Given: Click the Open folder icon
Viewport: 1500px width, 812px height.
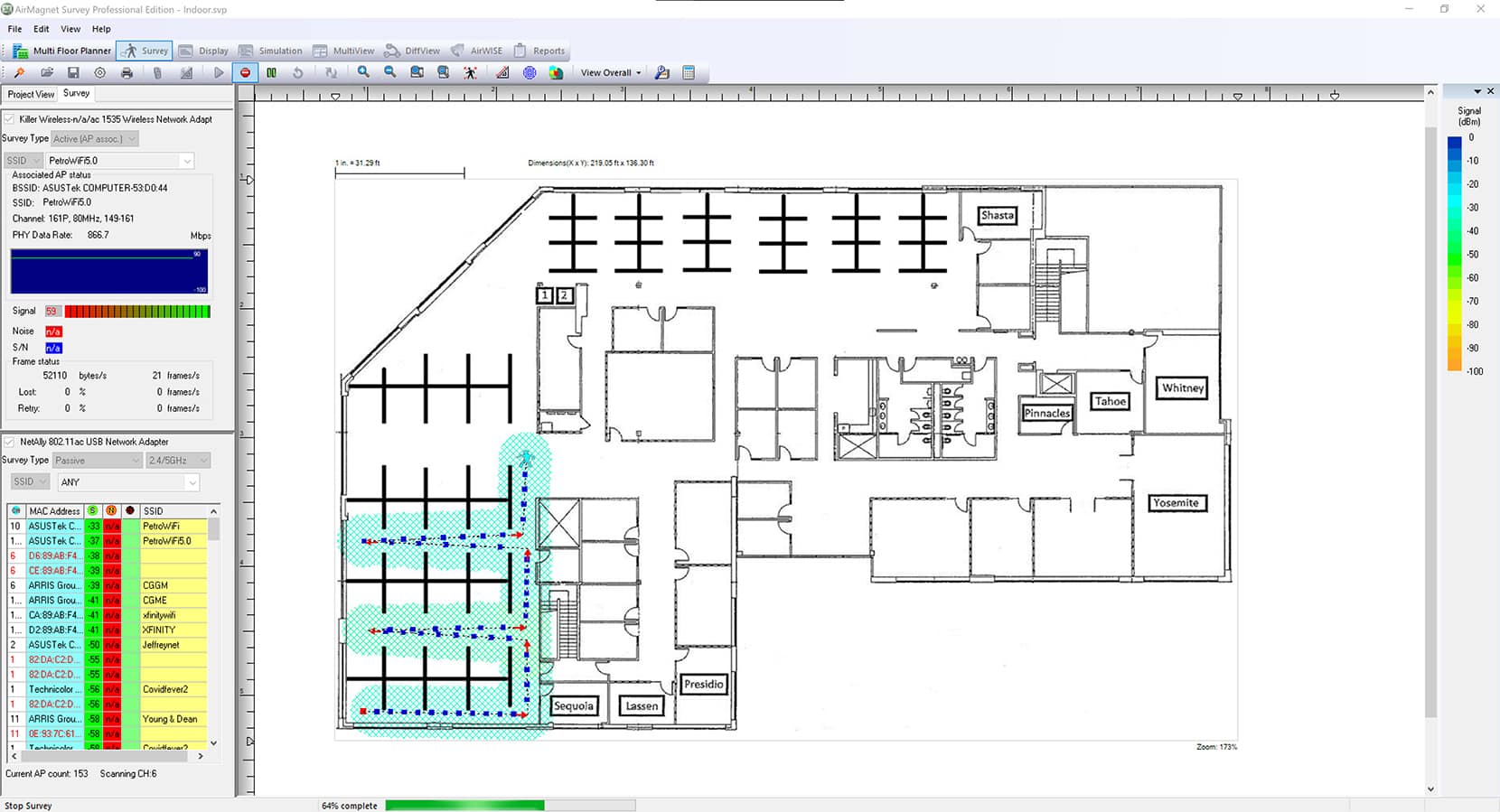Looking at the screenshot, I should point(47,72).
